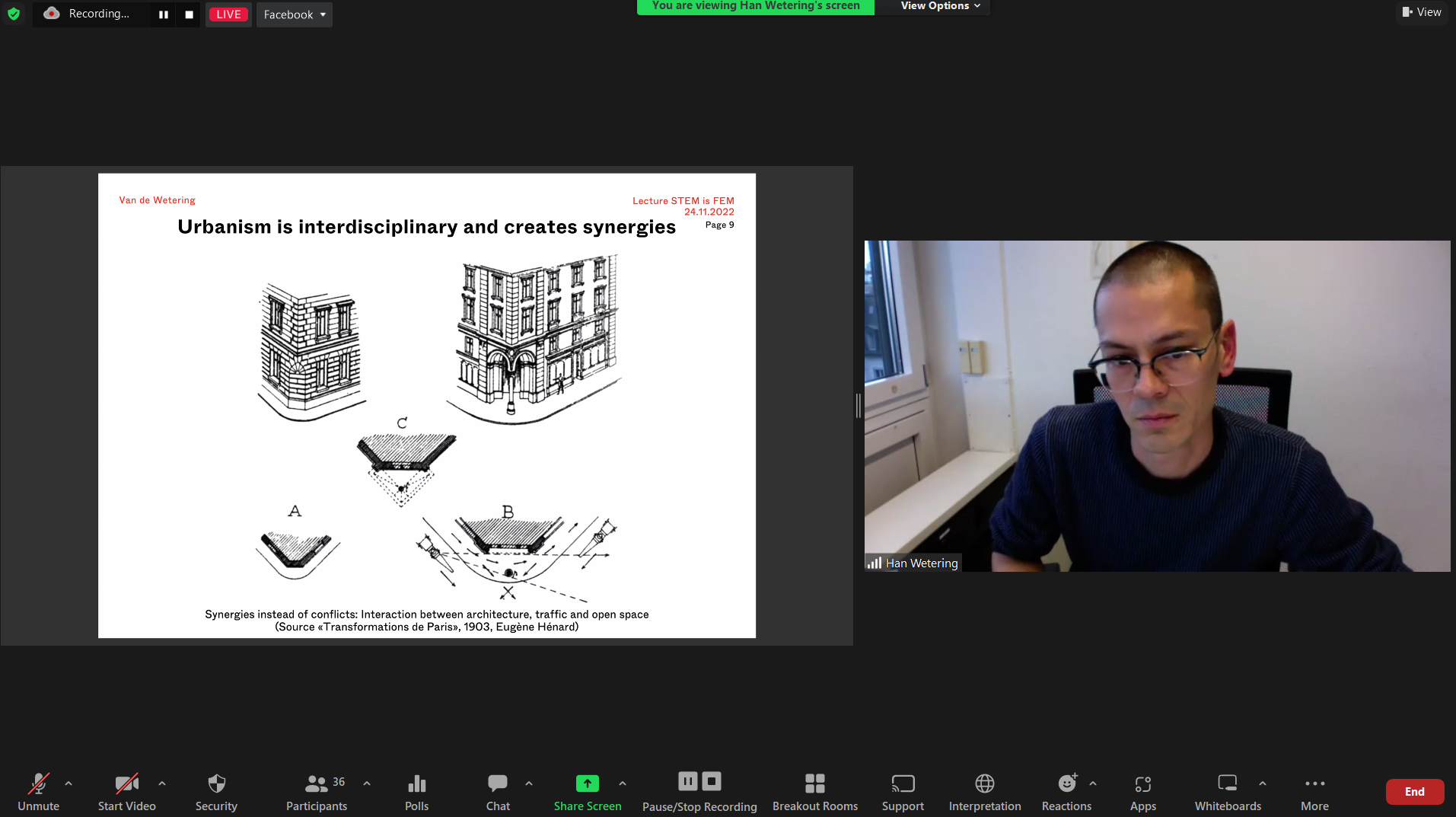This screenshot has height=817, width=1456.
Task: Pause the recording from the top bar
Action: [x=163, y=14]
